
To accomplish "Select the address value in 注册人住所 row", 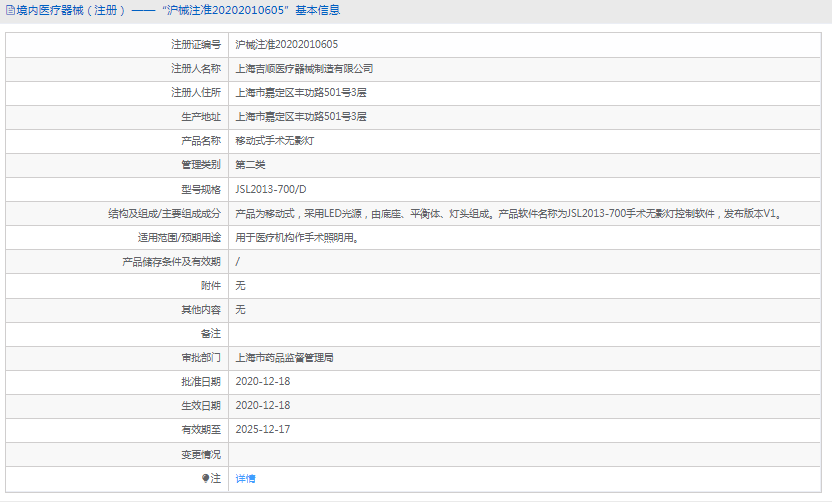I will point(301,92).
